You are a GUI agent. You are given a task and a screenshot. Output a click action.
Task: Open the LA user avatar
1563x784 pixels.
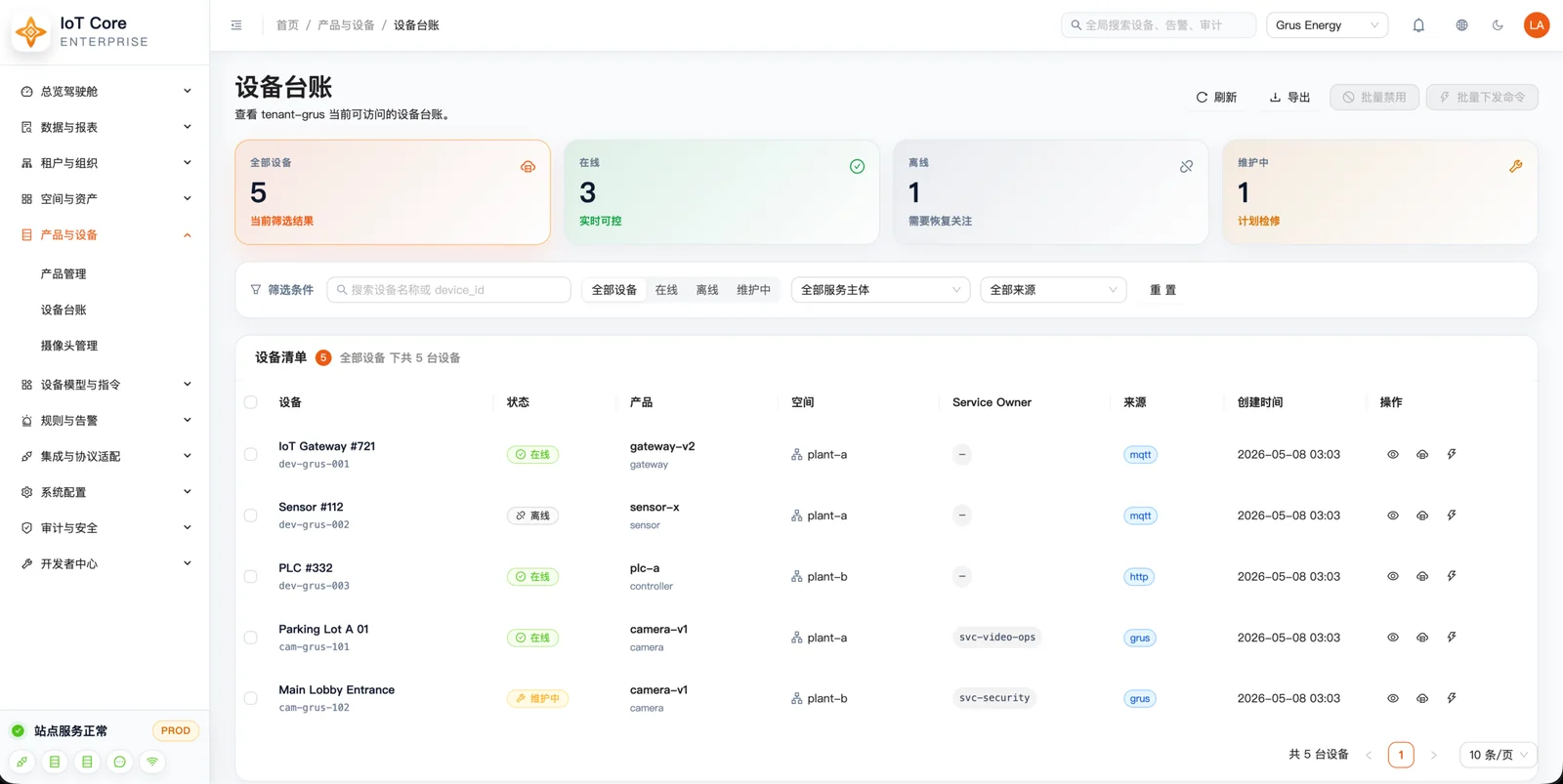click(1537, 25)
